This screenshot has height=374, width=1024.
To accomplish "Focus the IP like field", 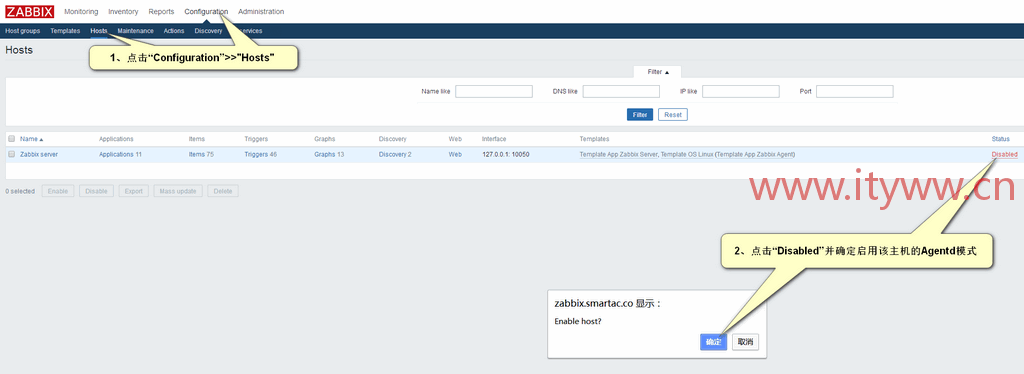I will pos(741,91).
